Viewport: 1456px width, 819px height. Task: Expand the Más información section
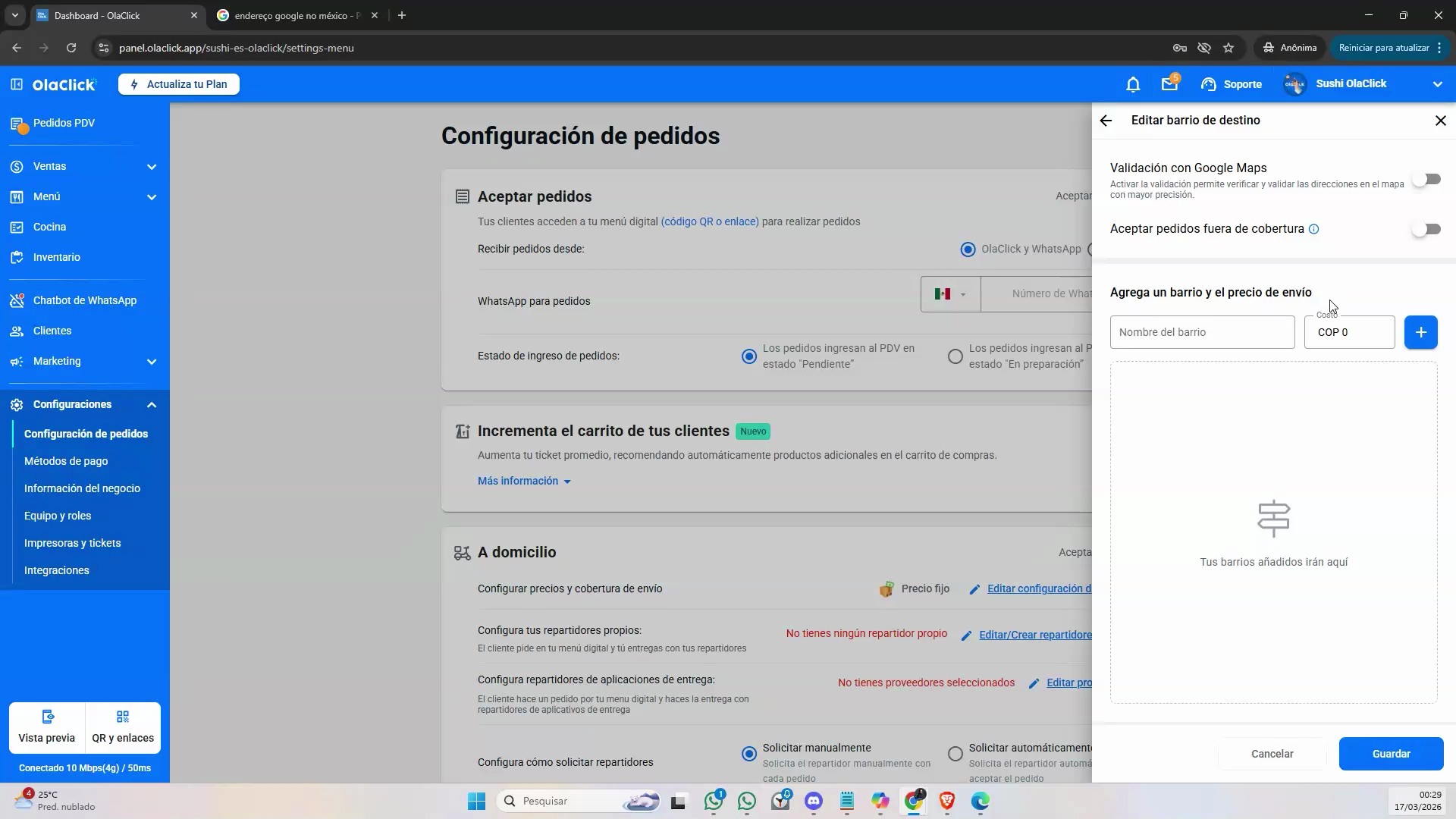[524, 481]
